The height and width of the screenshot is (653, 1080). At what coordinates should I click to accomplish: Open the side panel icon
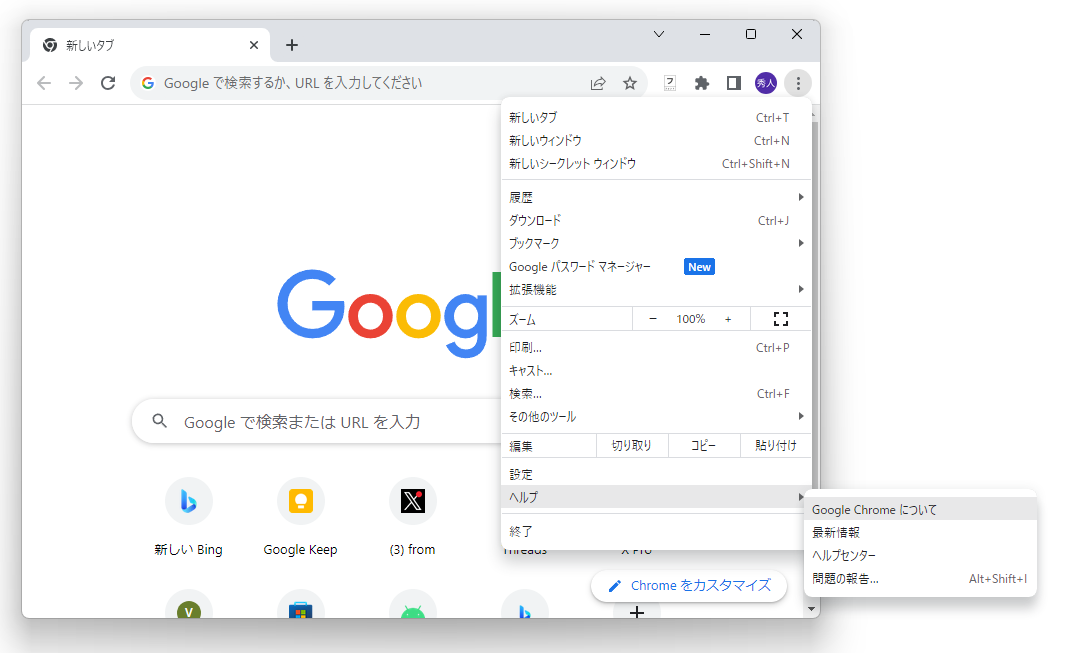click(733, 83)
